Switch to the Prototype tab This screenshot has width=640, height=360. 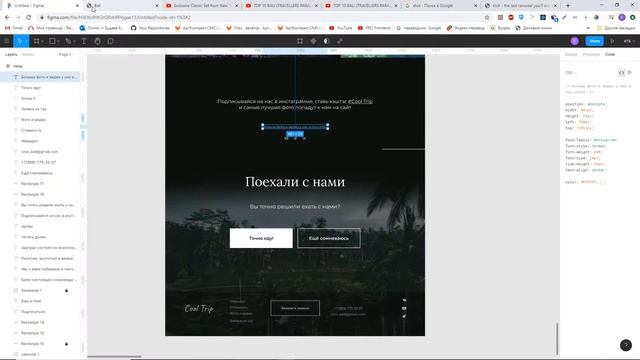click(x=591, y=54)
